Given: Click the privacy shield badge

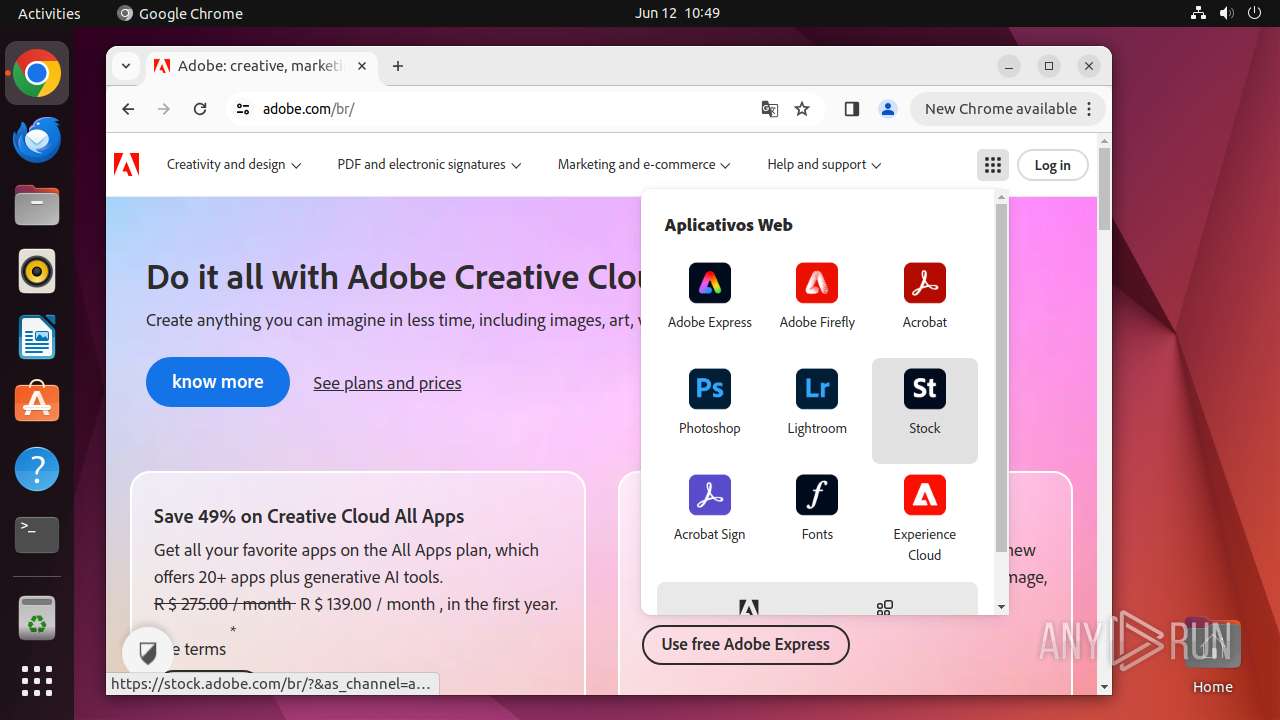Looking at the screenshot, I should tap(148, 654).
